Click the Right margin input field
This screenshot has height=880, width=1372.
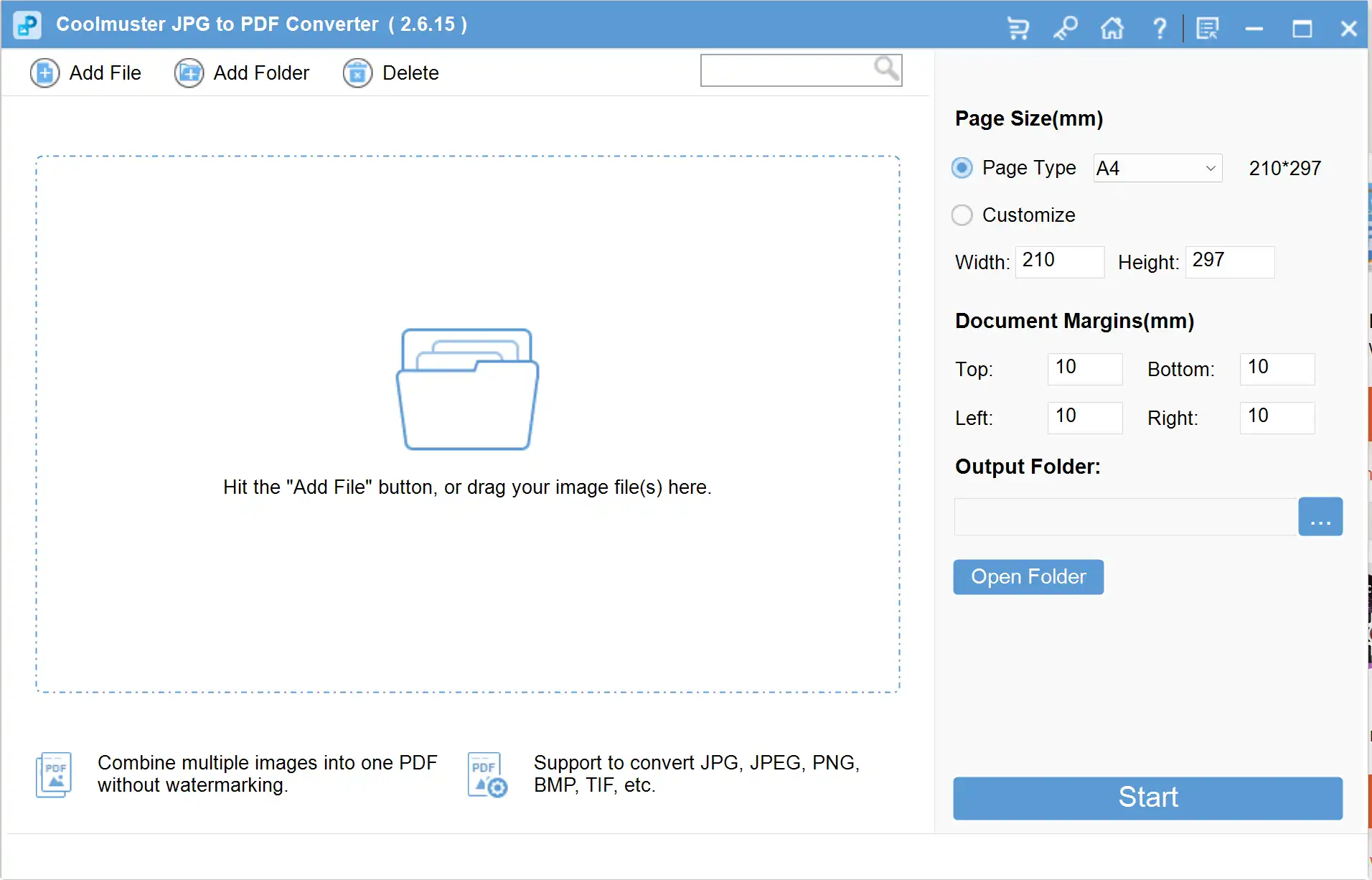pos(1277,418)
